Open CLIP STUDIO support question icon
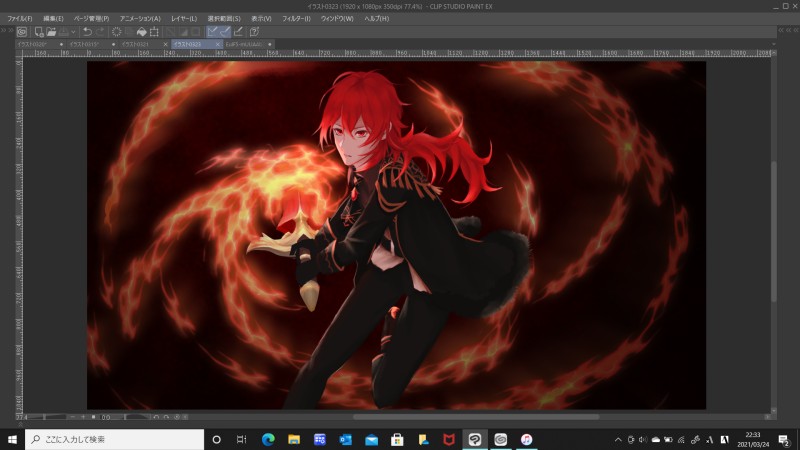The width and height of the screenshot is (800, 450). pyautogui.click(x=254, y=32)
